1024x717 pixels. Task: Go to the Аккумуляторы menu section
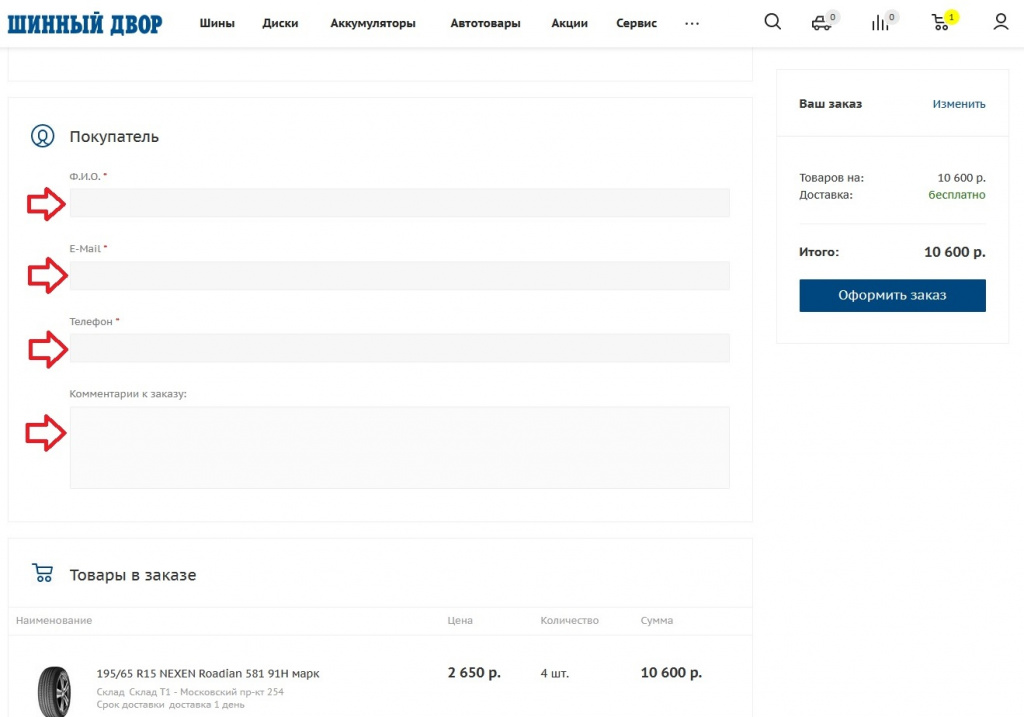click(373, 23)
